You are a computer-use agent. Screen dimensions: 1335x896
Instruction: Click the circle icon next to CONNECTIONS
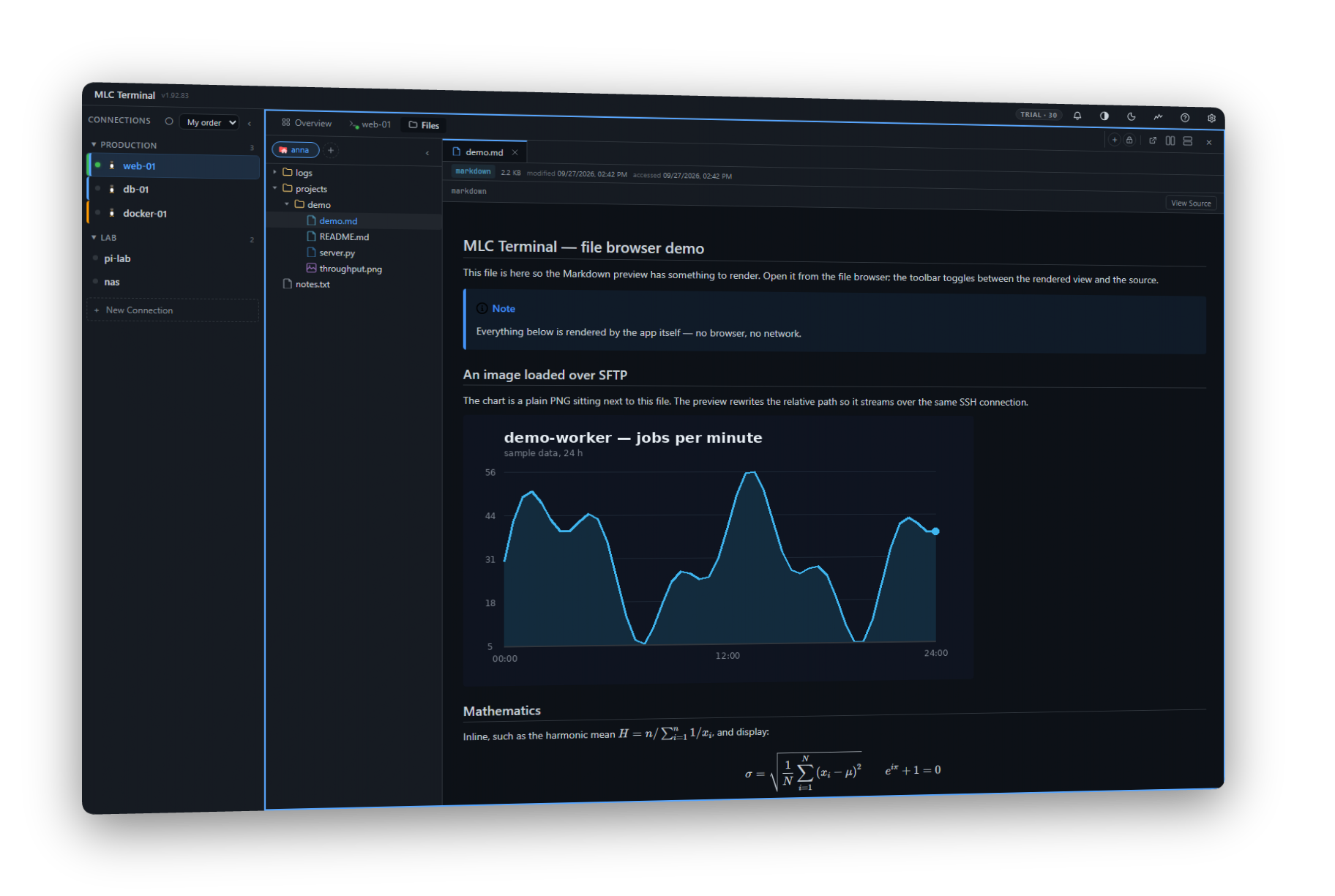point(169,122)
